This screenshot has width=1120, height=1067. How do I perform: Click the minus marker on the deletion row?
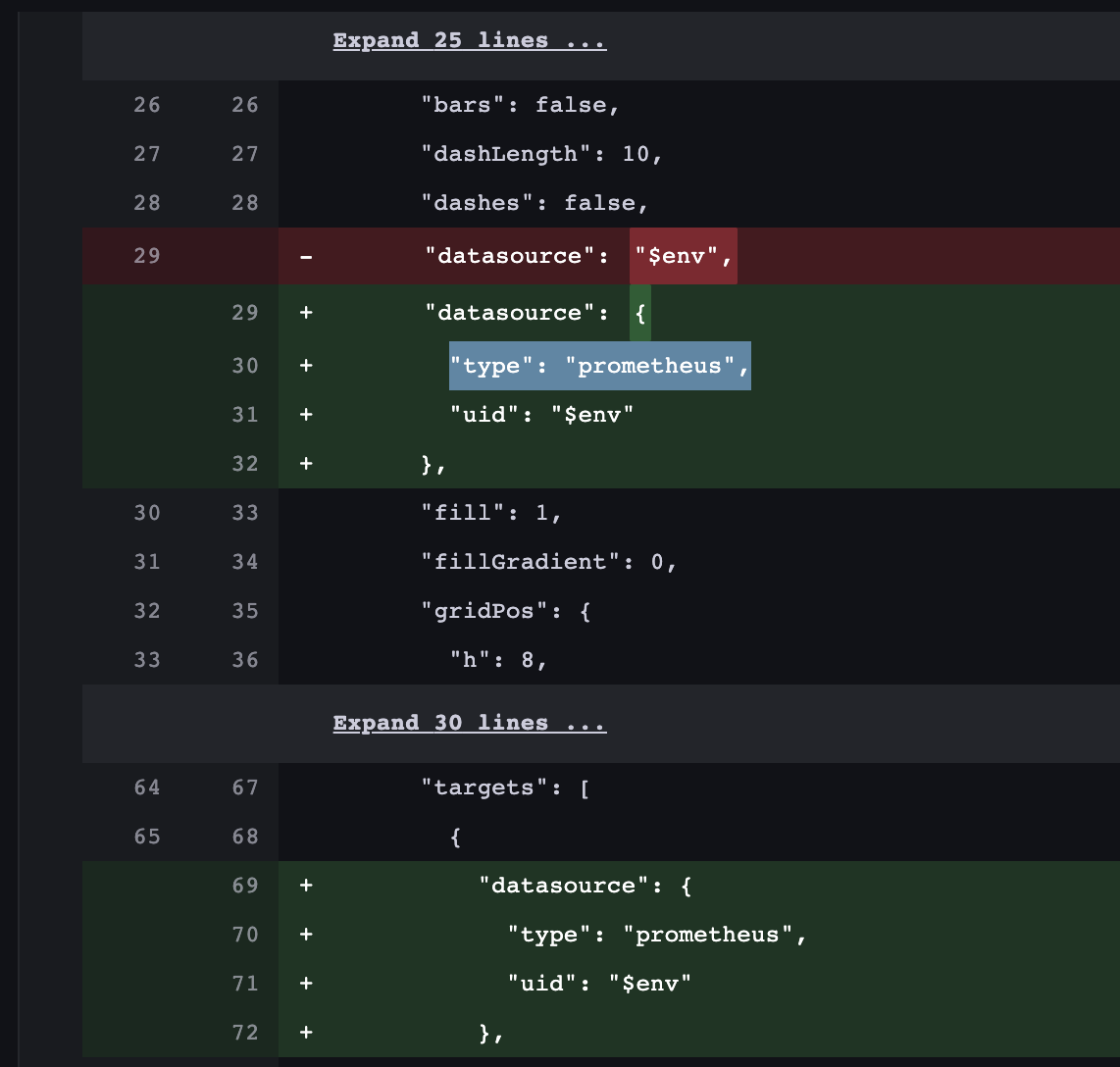(x=305, y=255)
